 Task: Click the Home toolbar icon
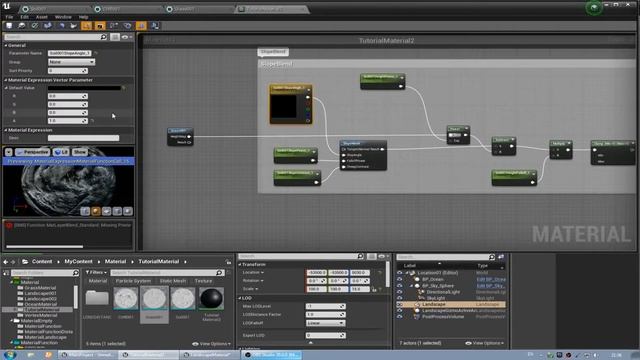(x=61, y=26)
